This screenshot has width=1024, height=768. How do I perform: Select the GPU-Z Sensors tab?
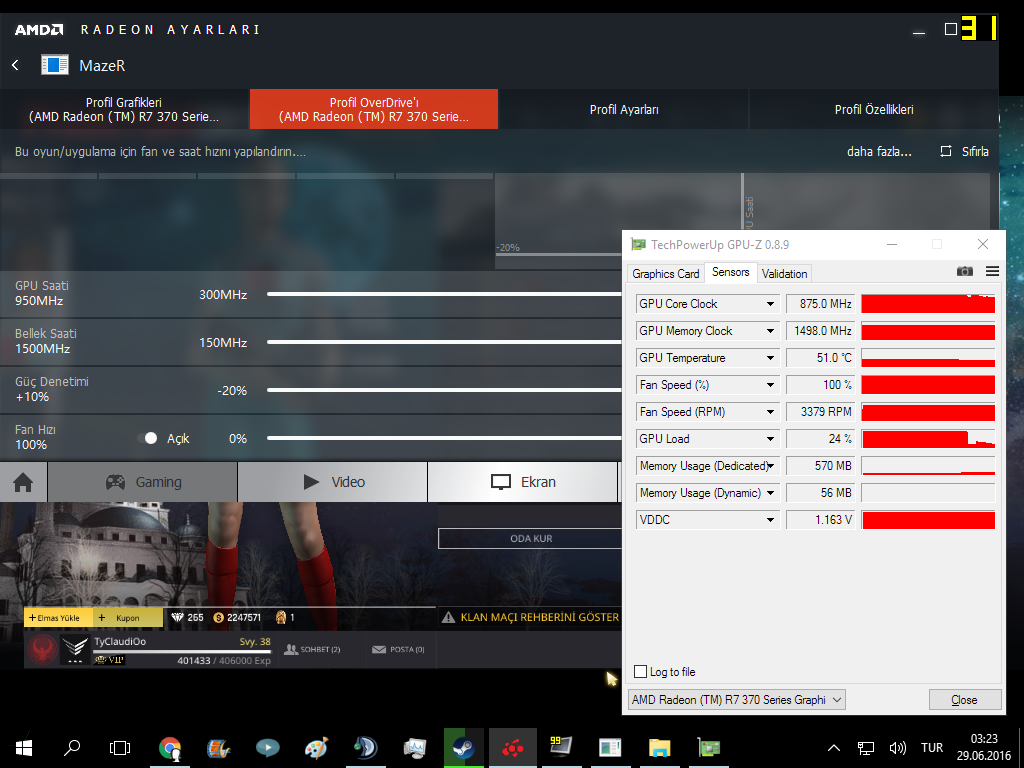(730, 272)
